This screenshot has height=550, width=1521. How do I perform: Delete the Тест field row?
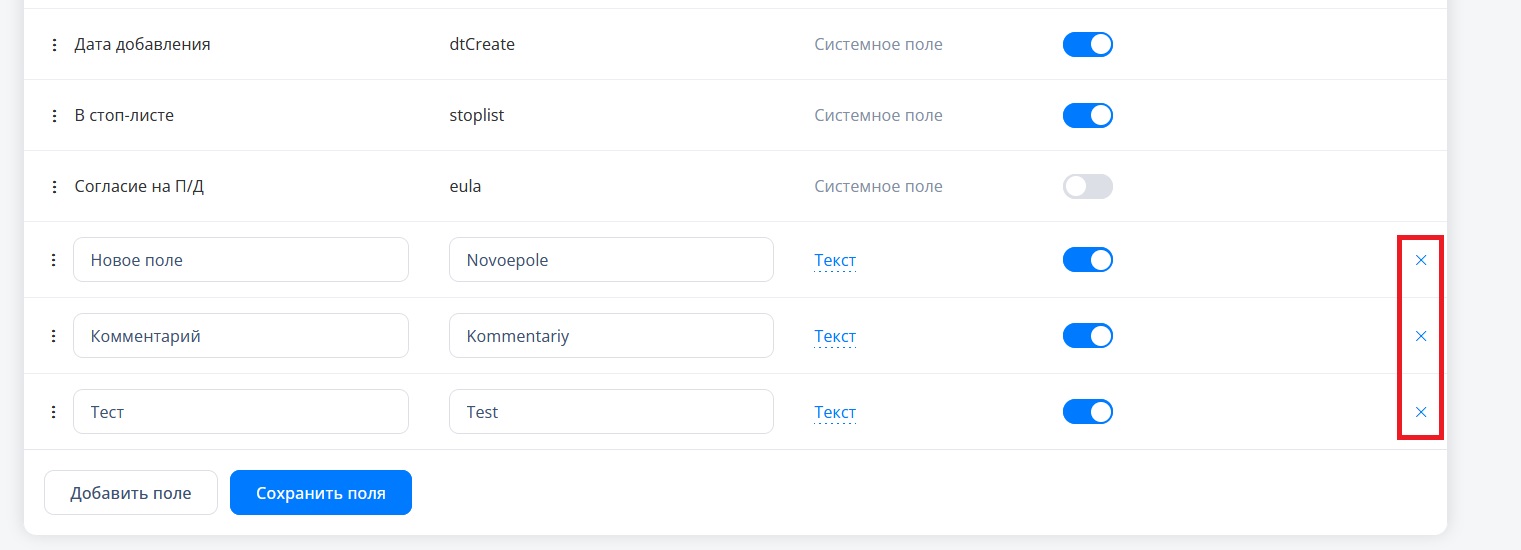click(1420, 412)
